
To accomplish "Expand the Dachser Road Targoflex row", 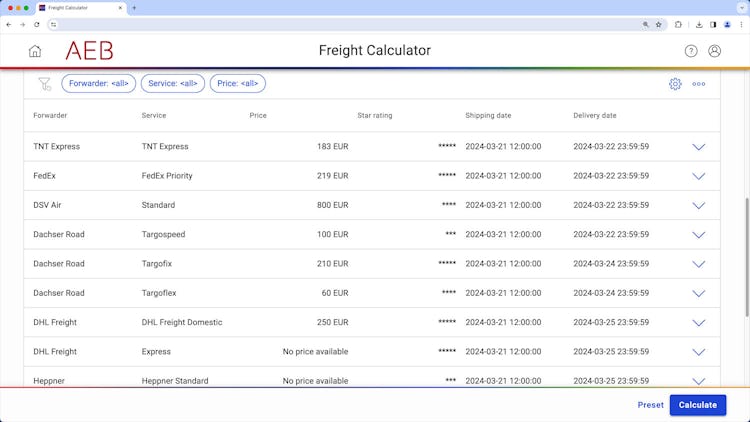I will pyautogui.click(x=699, y=293).
